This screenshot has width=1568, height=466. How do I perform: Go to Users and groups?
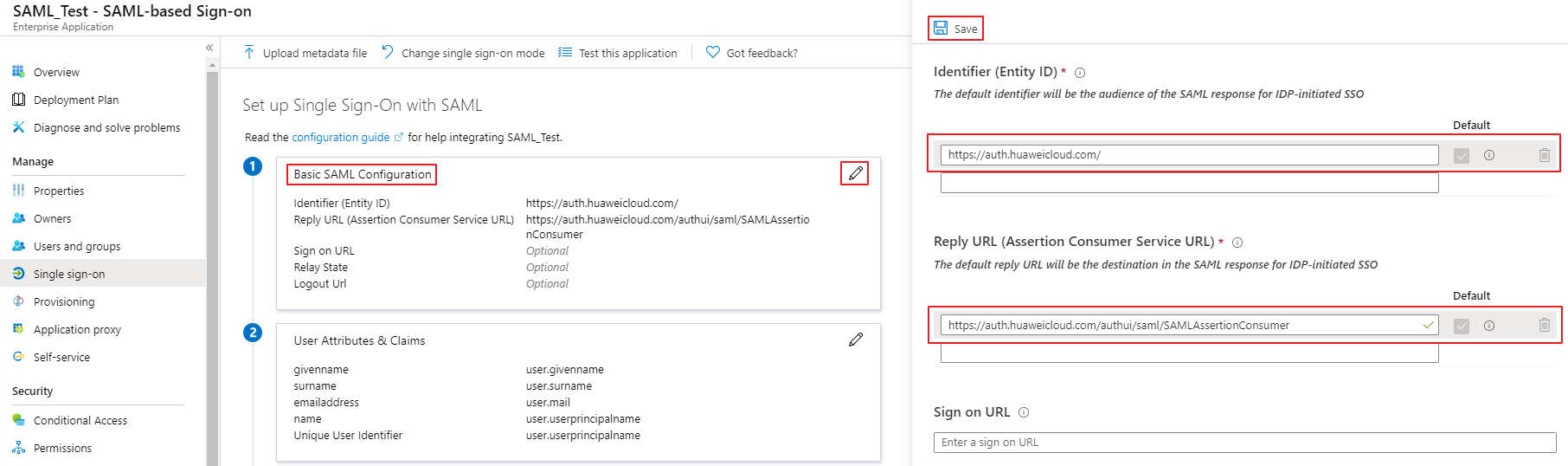tap(77, 246)
